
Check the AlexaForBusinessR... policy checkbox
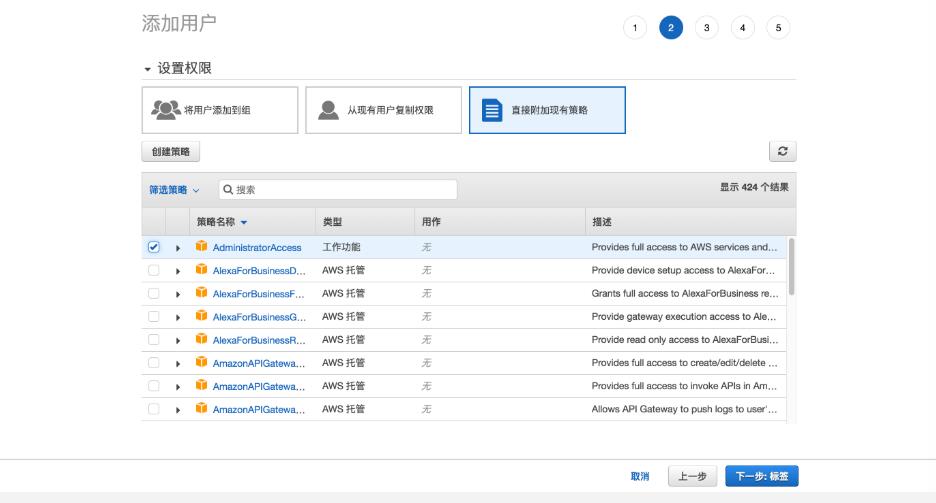(x=153, y=340)
